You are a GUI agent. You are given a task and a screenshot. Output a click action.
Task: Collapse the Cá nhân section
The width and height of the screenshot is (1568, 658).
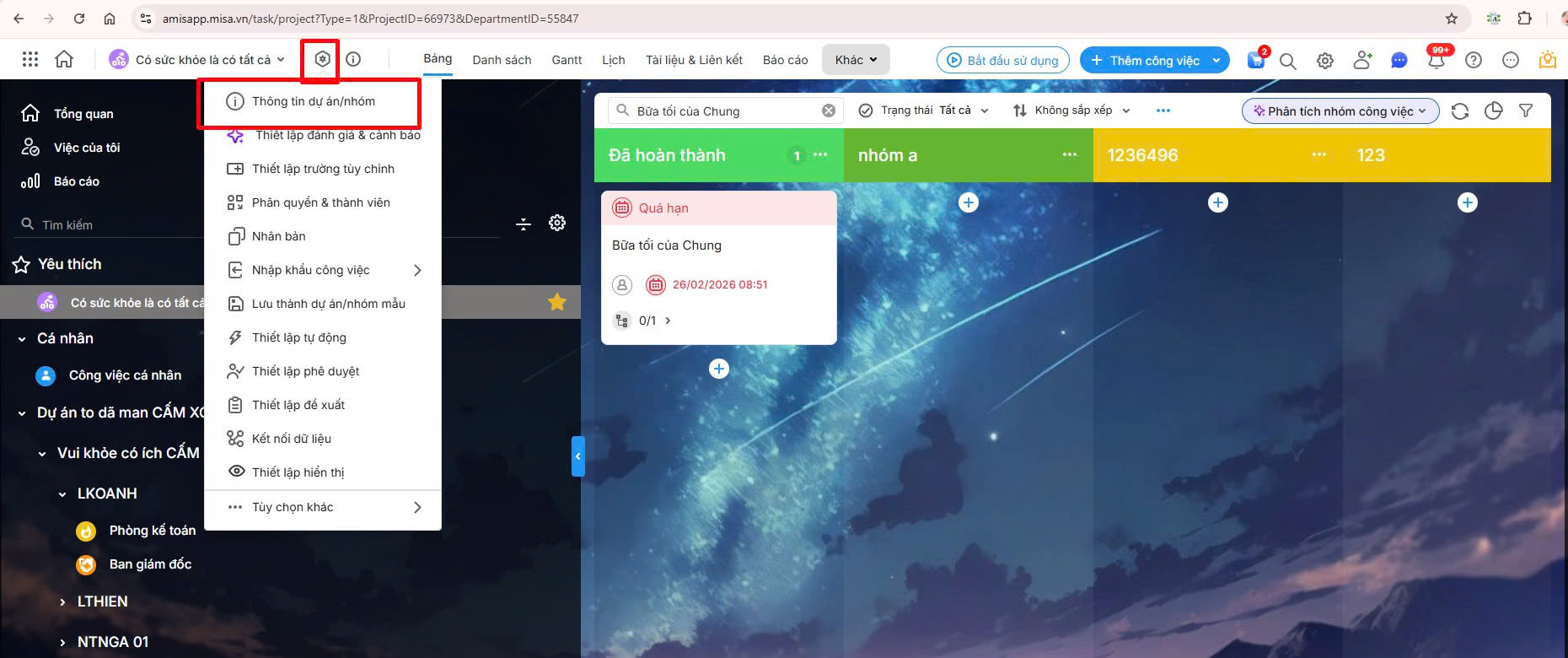22,339
